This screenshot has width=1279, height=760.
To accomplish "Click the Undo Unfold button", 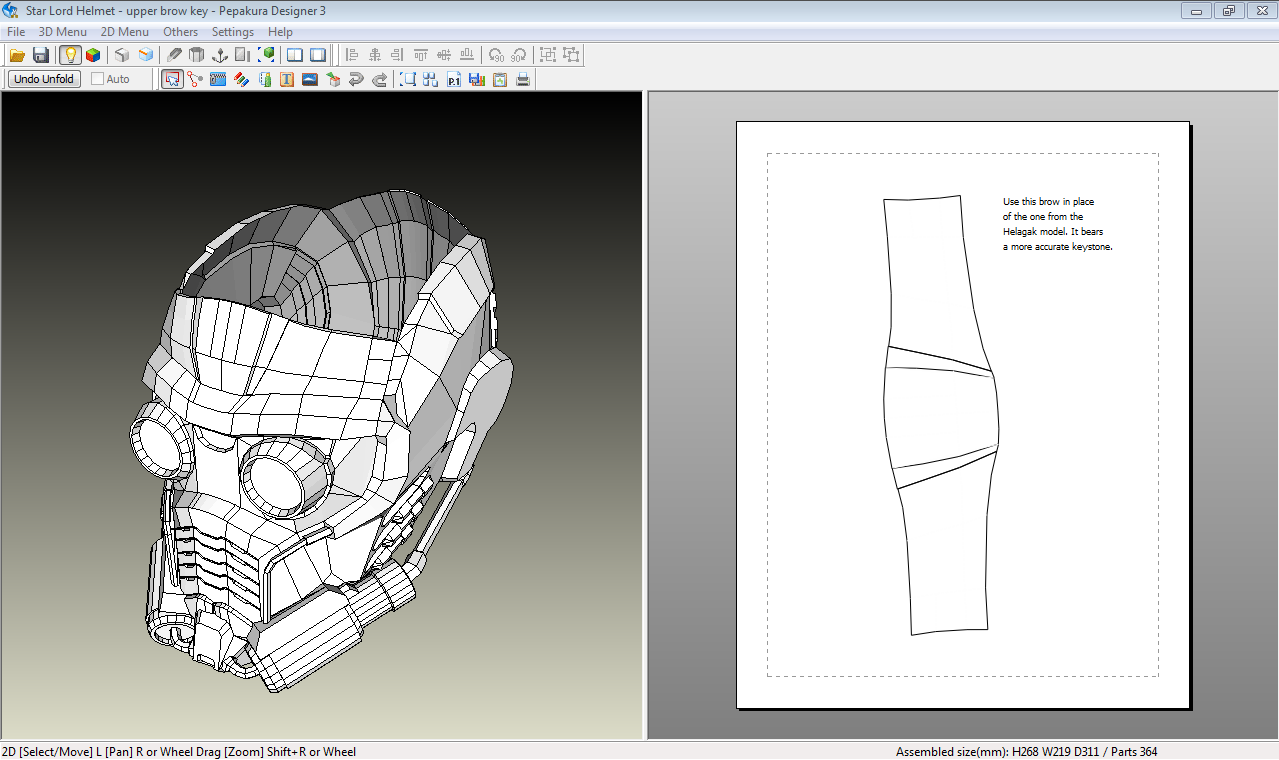I will click(x=44, y=79).
